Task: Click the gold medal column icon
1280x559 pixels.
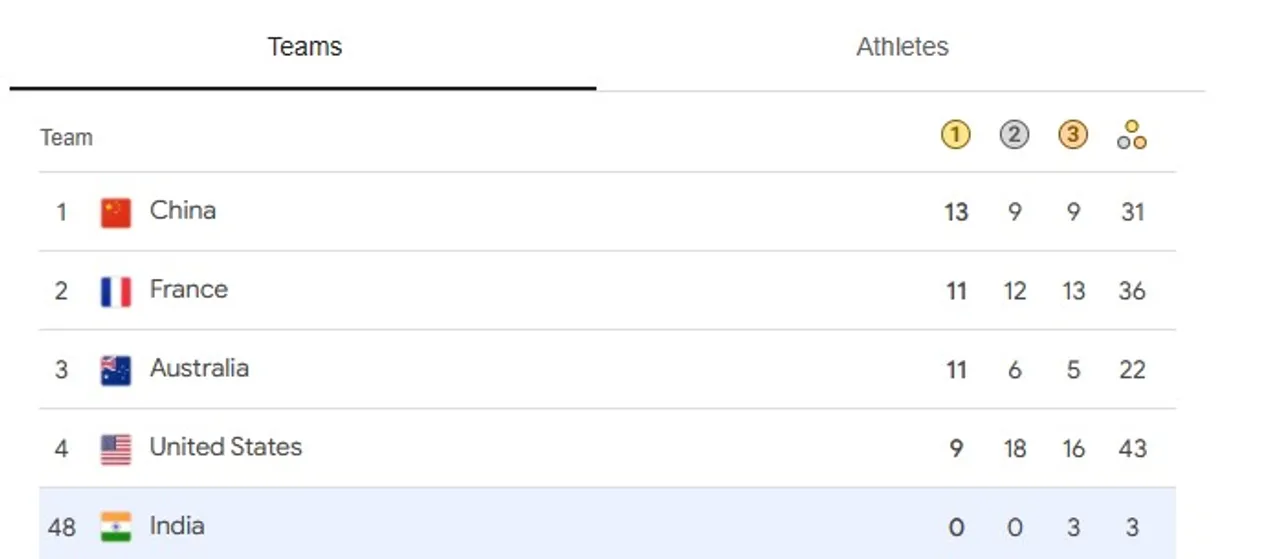Action: tap(955, 135)
